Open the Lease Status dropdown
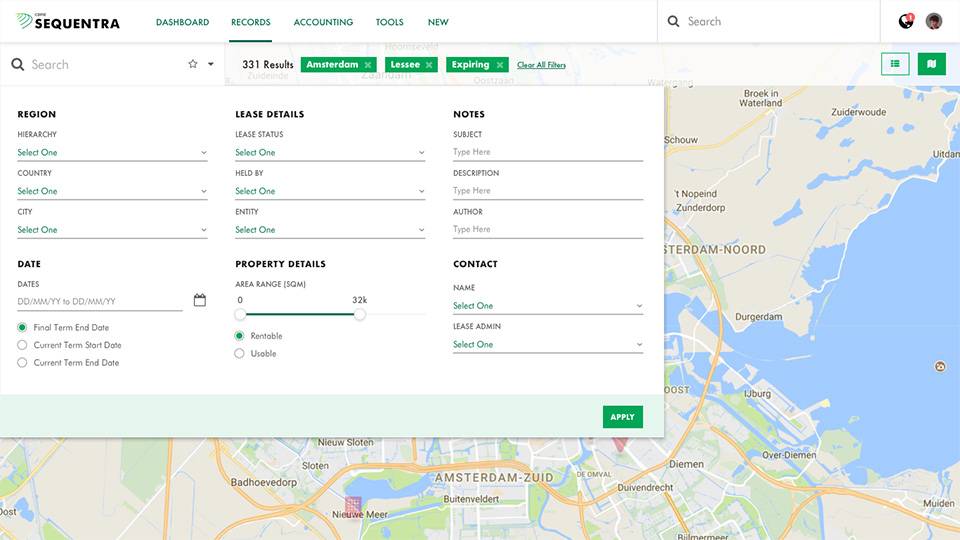960x540 pixels. [x=330, y=152]
